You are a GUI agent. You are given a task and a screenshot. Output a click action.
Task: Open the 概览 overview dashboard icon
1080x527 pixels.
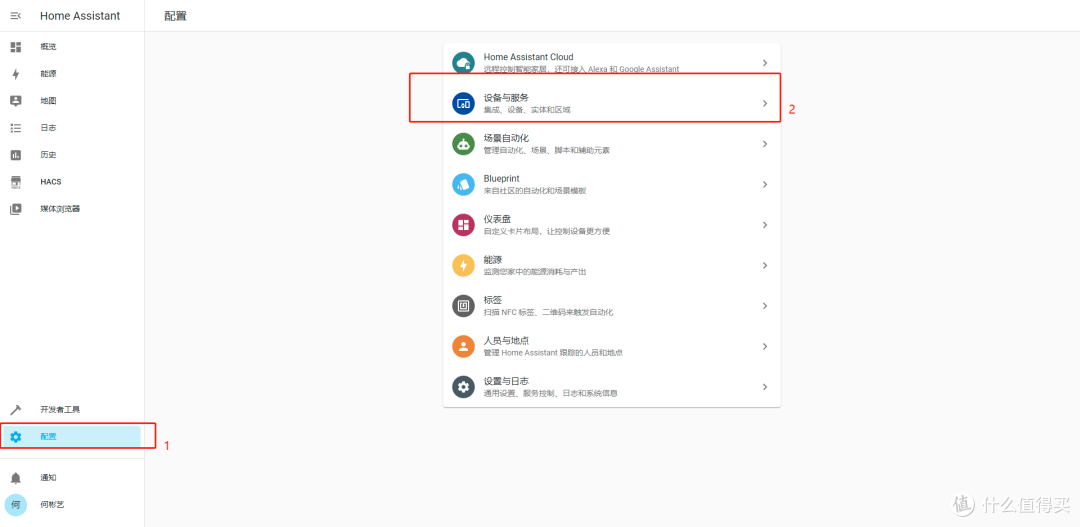pos(16,47)
